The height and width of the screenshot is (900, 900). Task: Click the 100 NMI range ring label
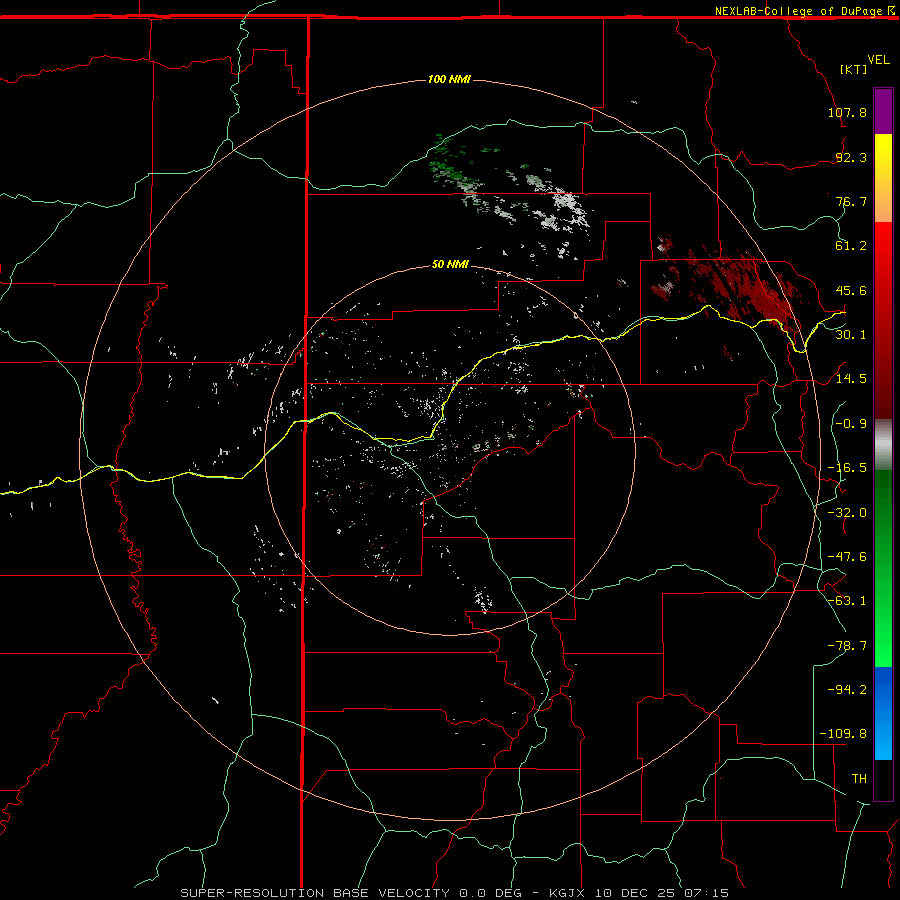(449, 79)
